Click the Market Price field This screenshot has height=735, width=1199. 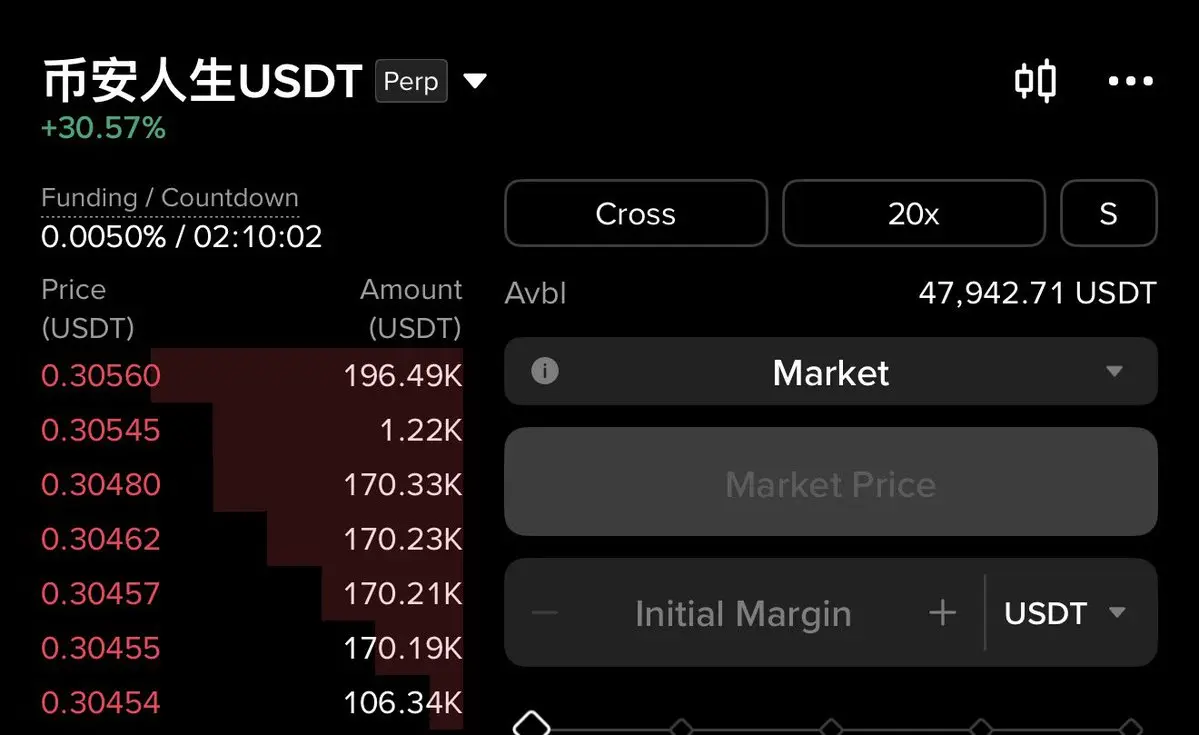830,485
